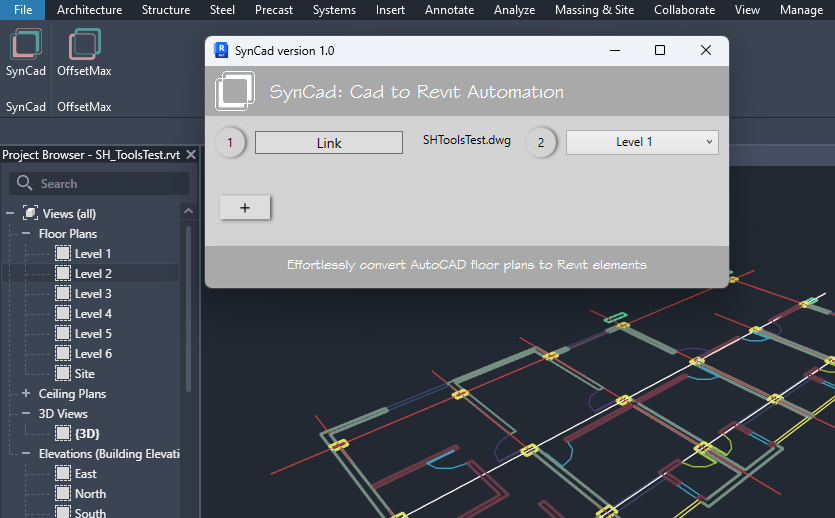The height and width of the screenshot is (518, 835).
Task: Switch to the Analyze ribbon tab
Action: pos(514,10)
